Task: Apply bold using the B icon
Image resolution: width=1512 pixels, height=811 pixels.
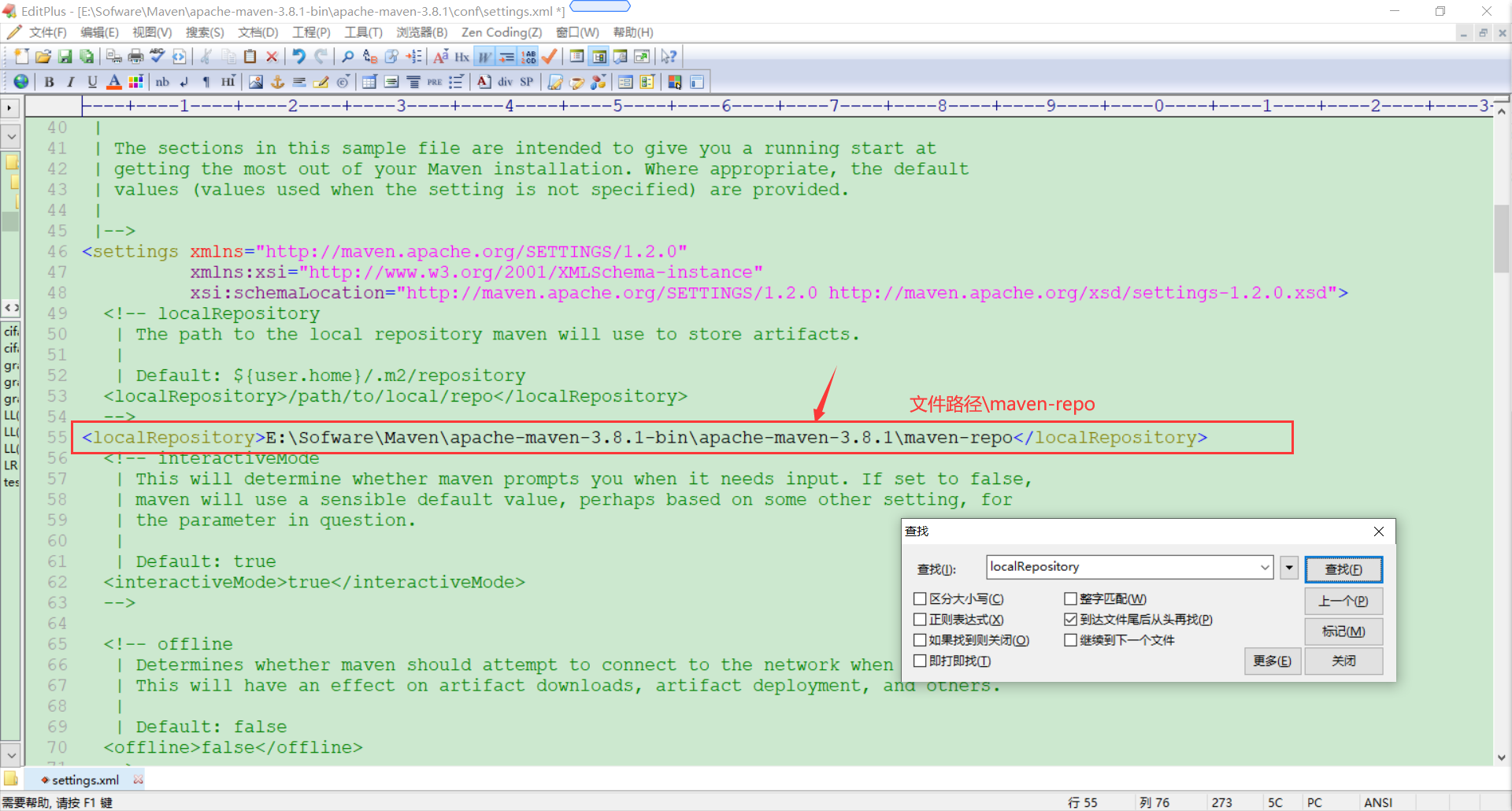Action: pos(49,81)
